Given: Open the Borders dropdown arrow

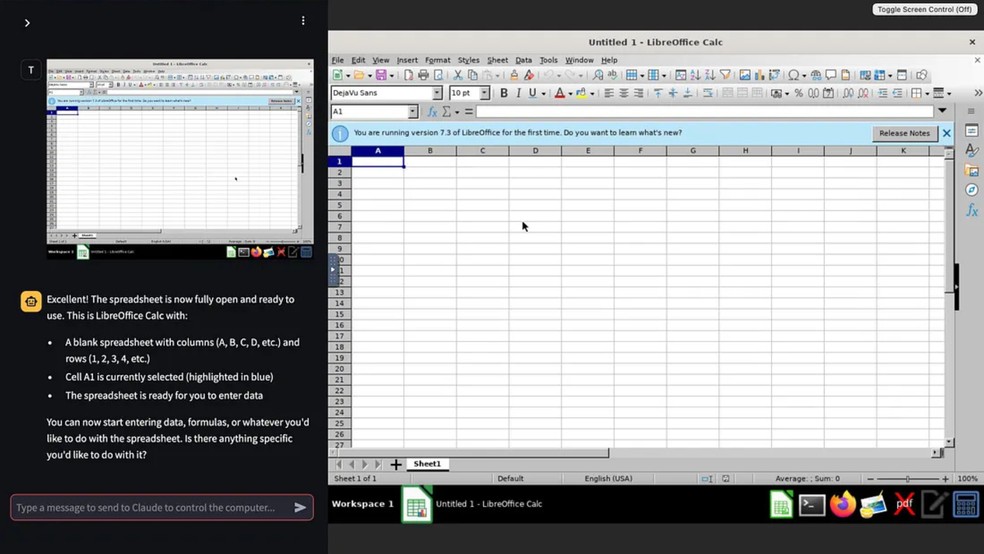Looking at the screenshot, I should point(928,93).
